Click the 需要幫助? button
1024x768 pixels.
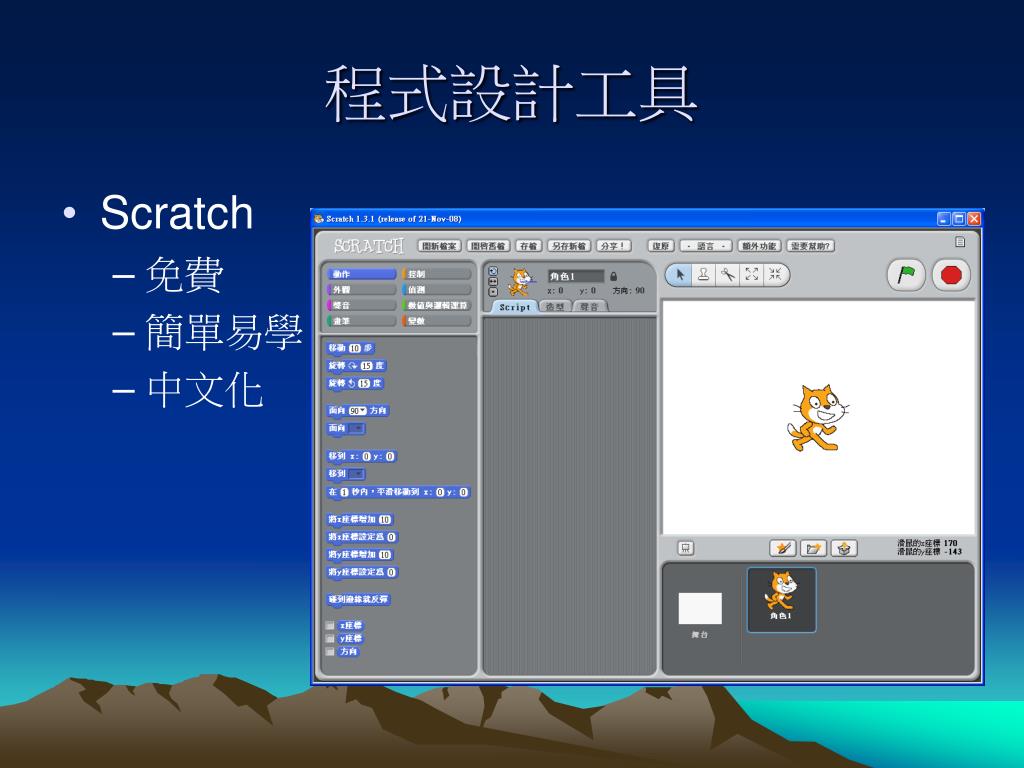pyautogui.click(x=810, y=246)
